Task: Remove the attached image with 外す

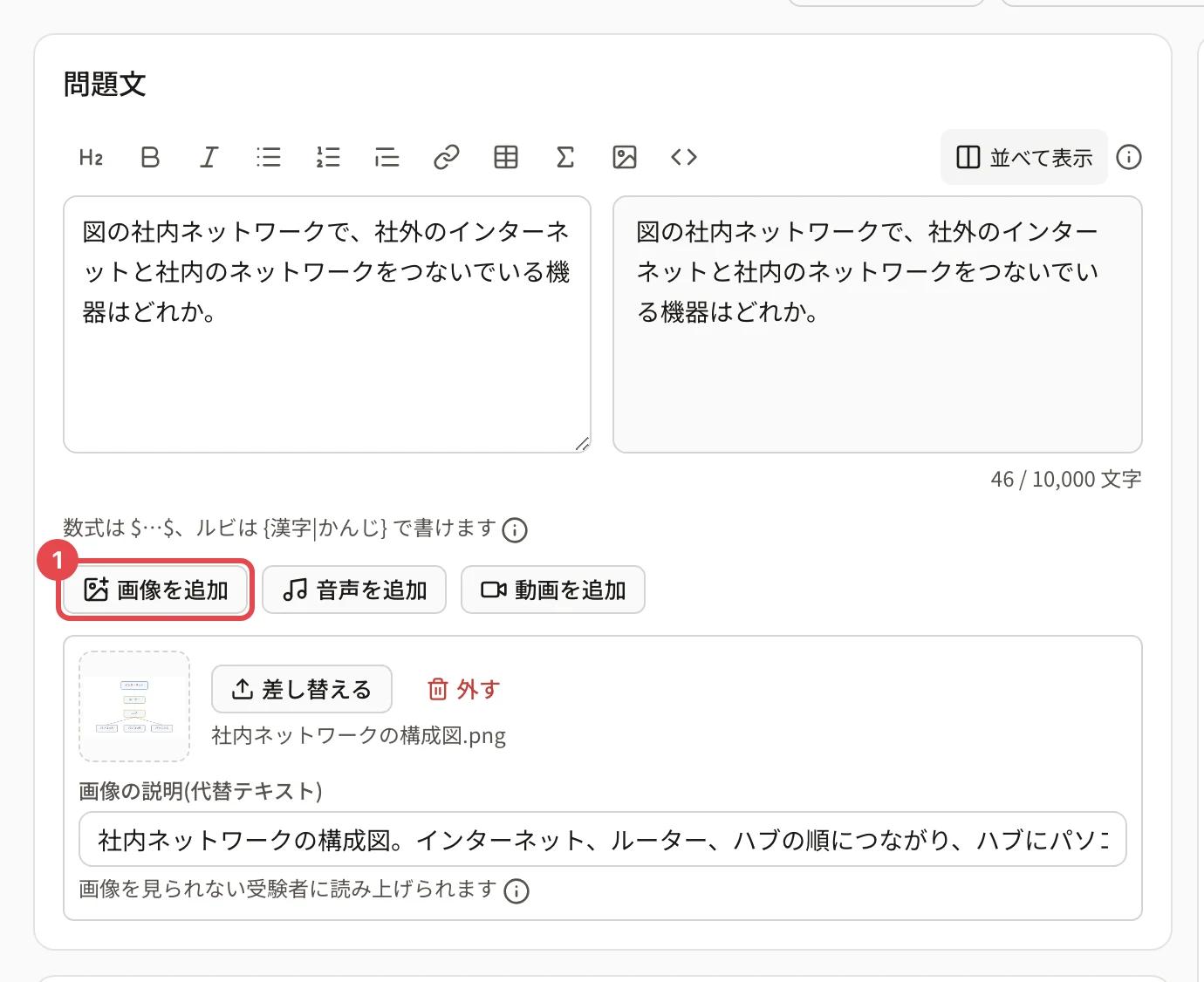Action: (463, 689)
